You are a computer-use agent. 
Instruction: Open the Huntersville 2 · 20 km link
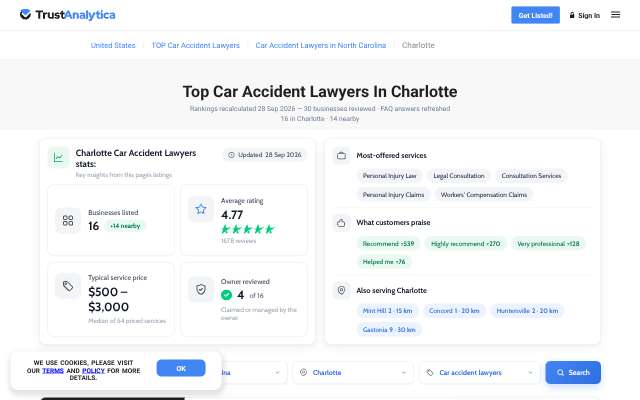(527, 311)
